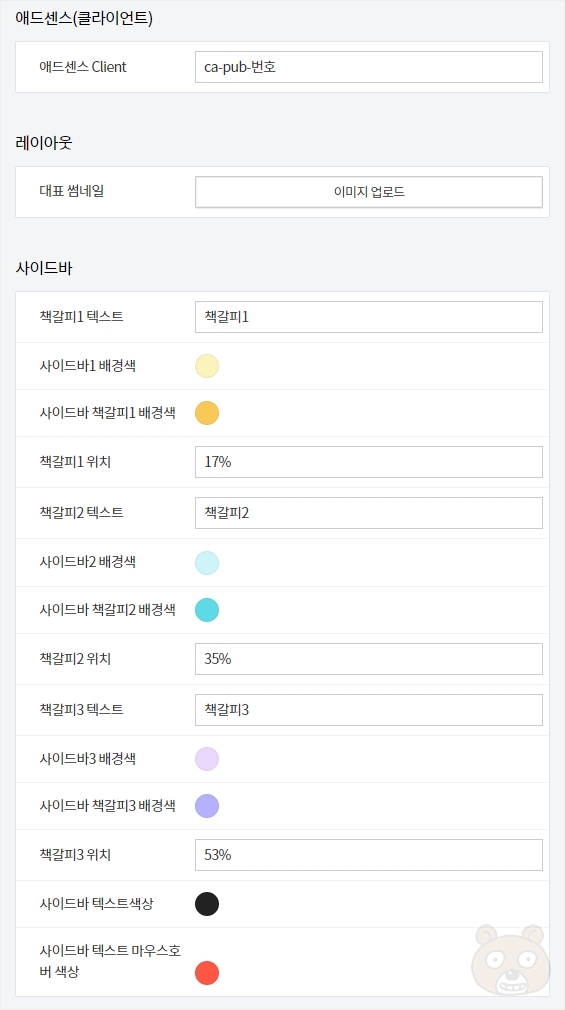565x1010 pixels.
Task: Open the 마우스호버 색상 red swatch
Action: [x=207, y=973]
